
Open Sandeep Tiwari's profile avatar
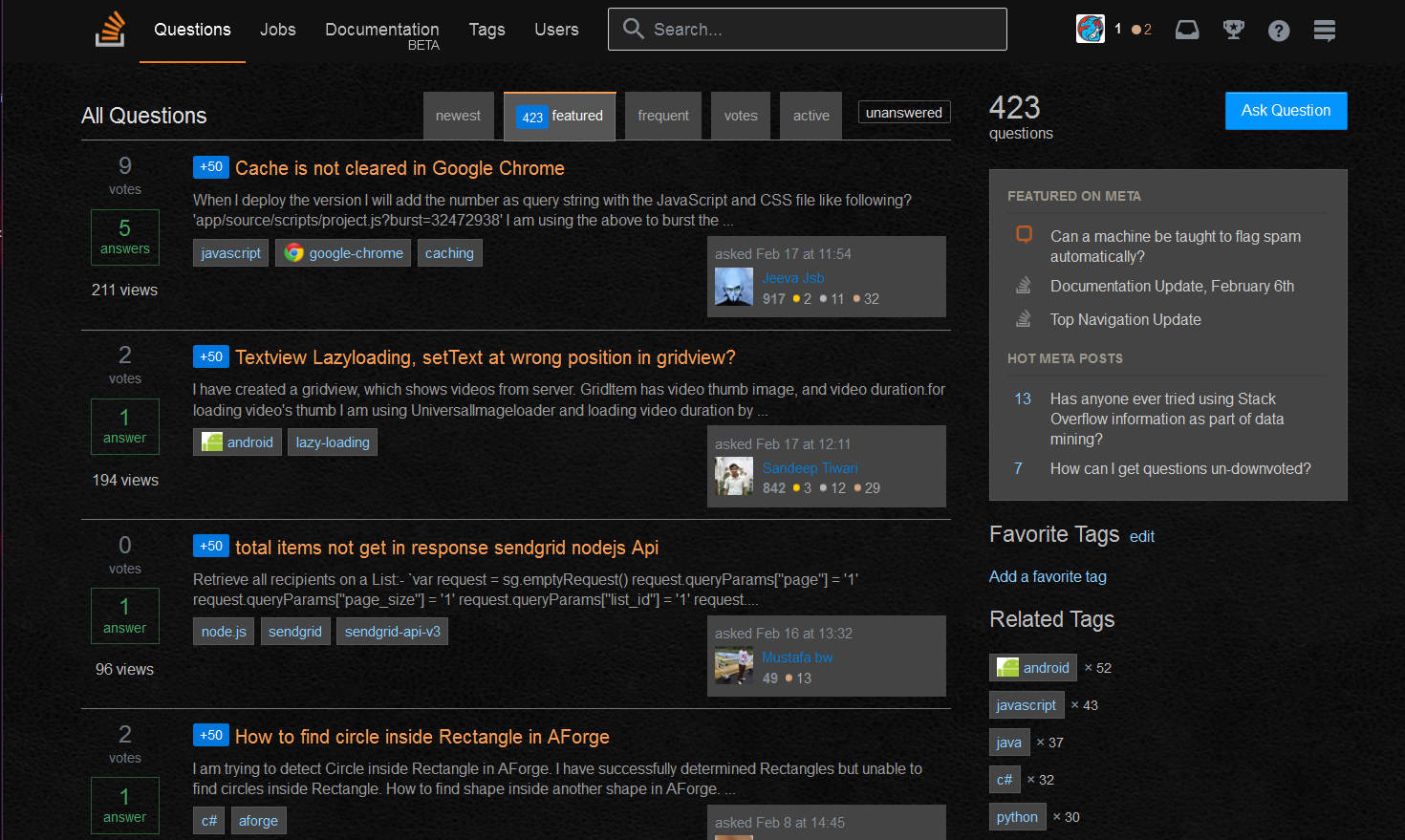point(734,476)
